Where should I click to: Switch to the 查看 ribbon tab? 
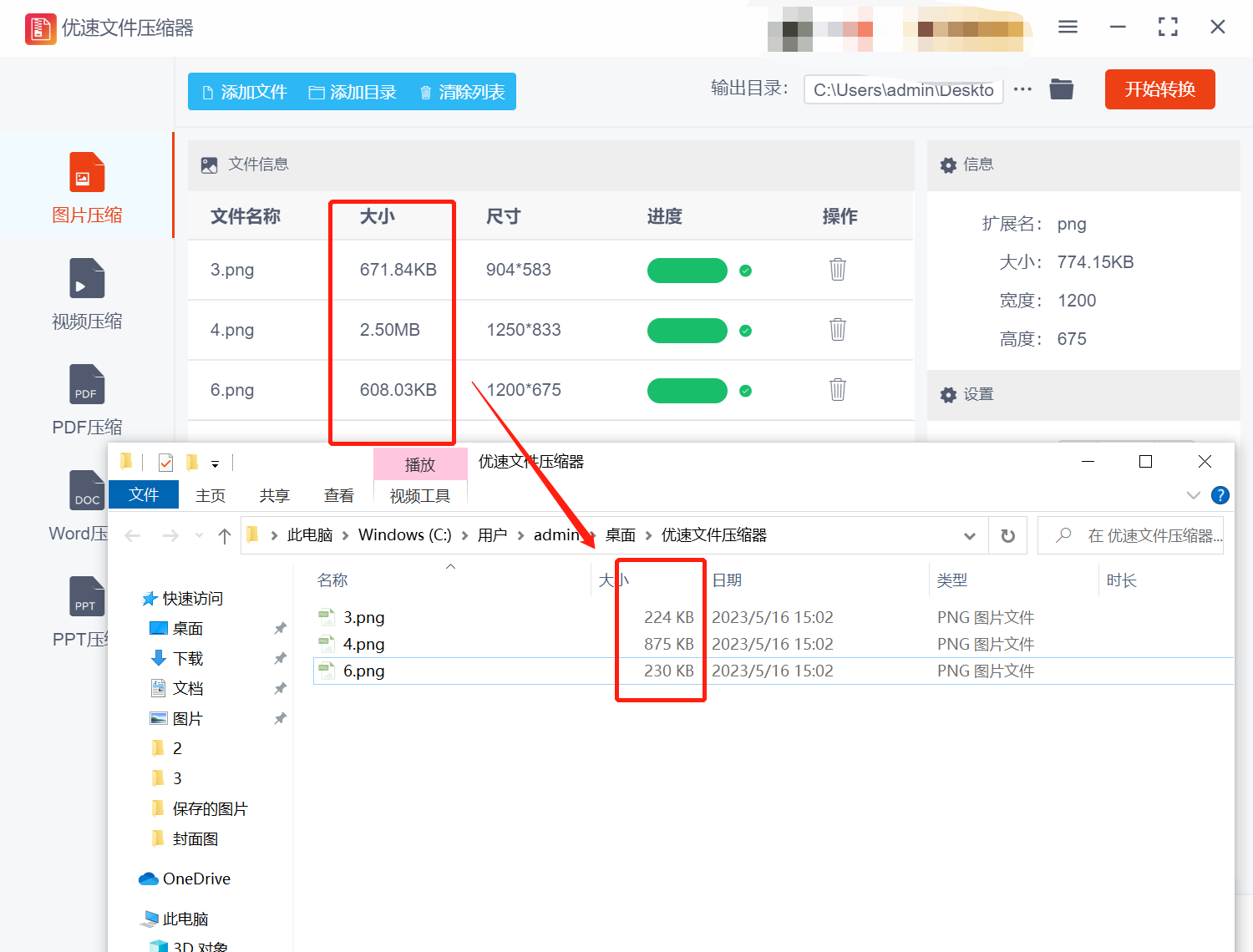click(x=339, y=495)
